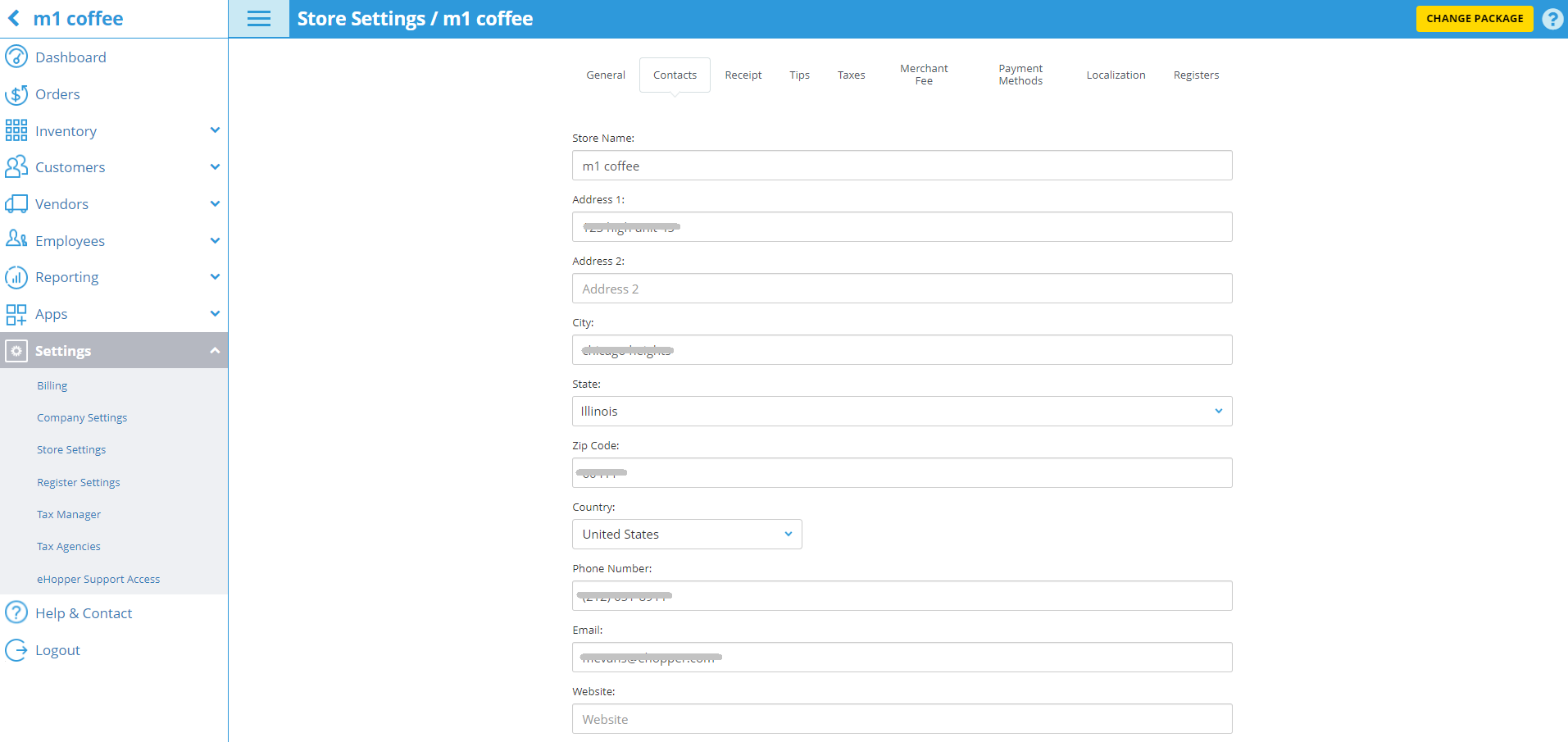Click the City input field

[x=902, y=350]
